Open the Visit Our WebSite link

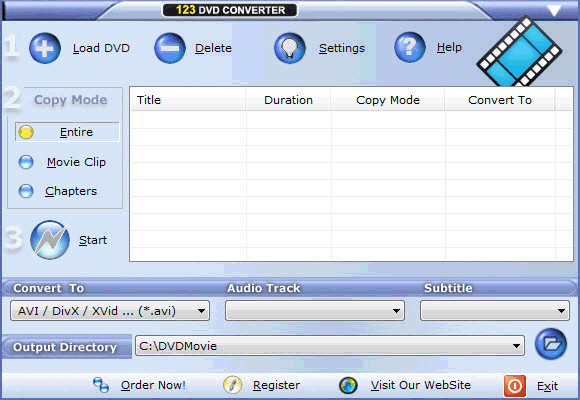tap(421, 385)
